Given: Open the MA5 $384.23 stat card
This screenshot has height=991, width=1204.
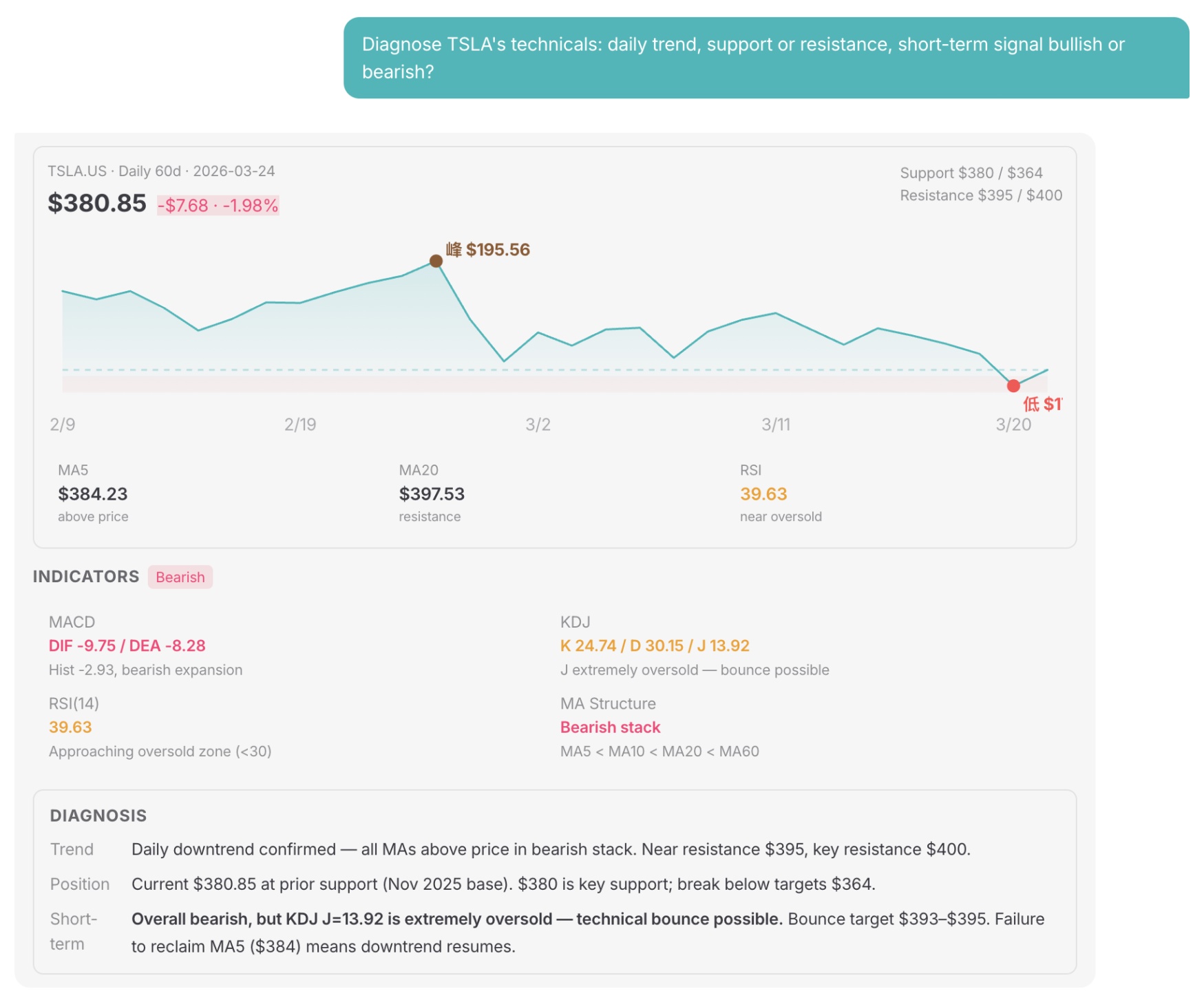Looking at the screenshot, I should click(x=93, y=493).
